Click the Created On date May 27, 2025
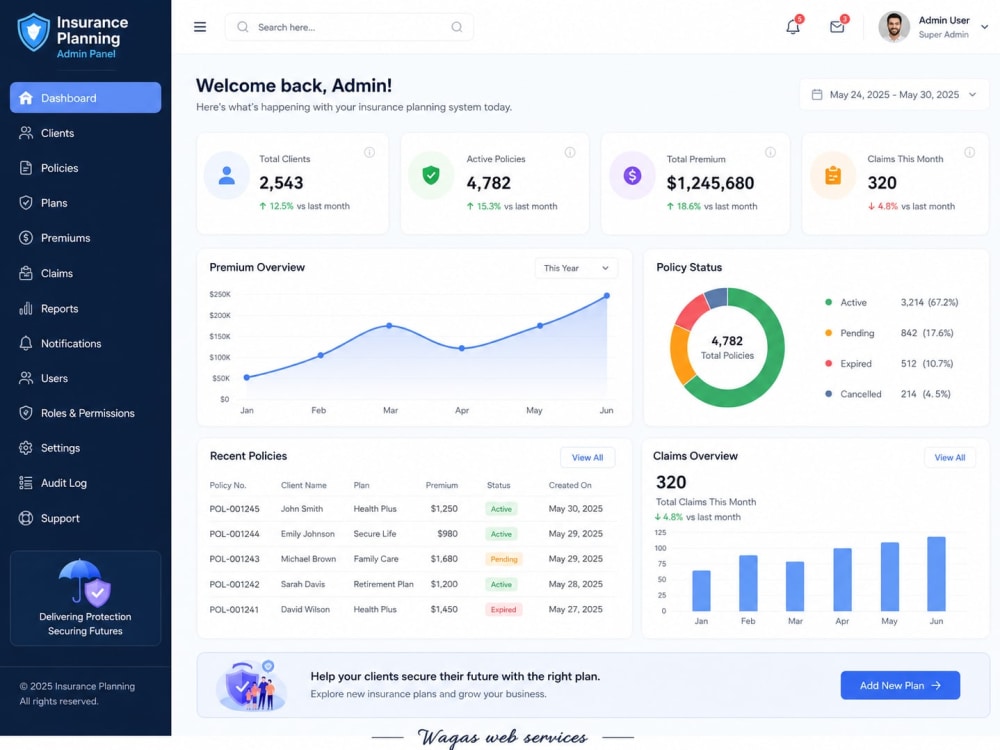1000x750 pixels. click(575, 609)
